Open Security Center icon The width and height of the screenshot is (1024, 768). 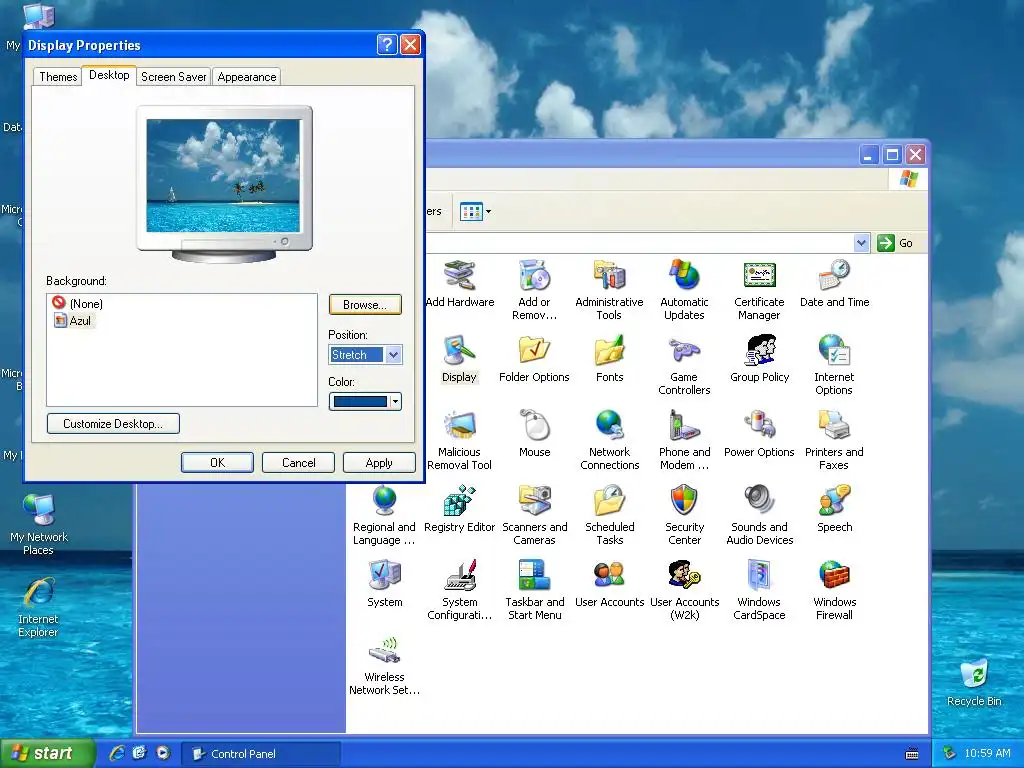684,515
